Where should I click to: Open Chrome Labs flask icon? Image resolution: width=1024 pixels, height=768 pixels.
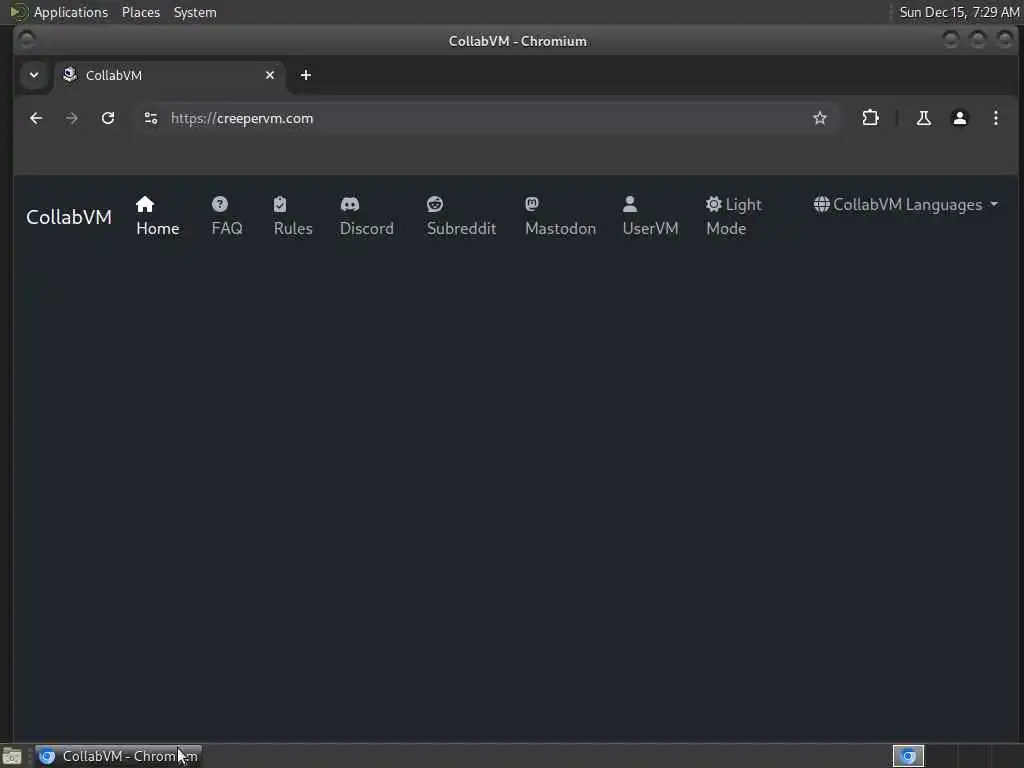coord(923,118)
